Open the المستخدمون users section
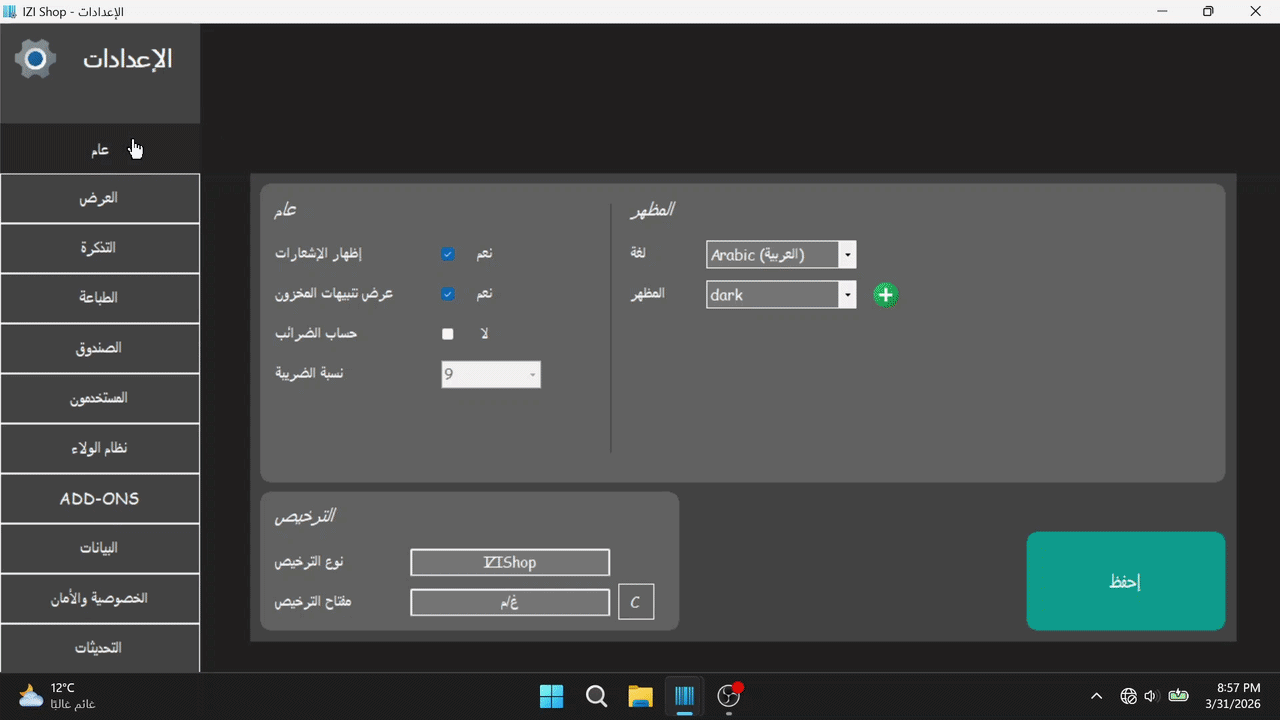 tap(100, 398)
